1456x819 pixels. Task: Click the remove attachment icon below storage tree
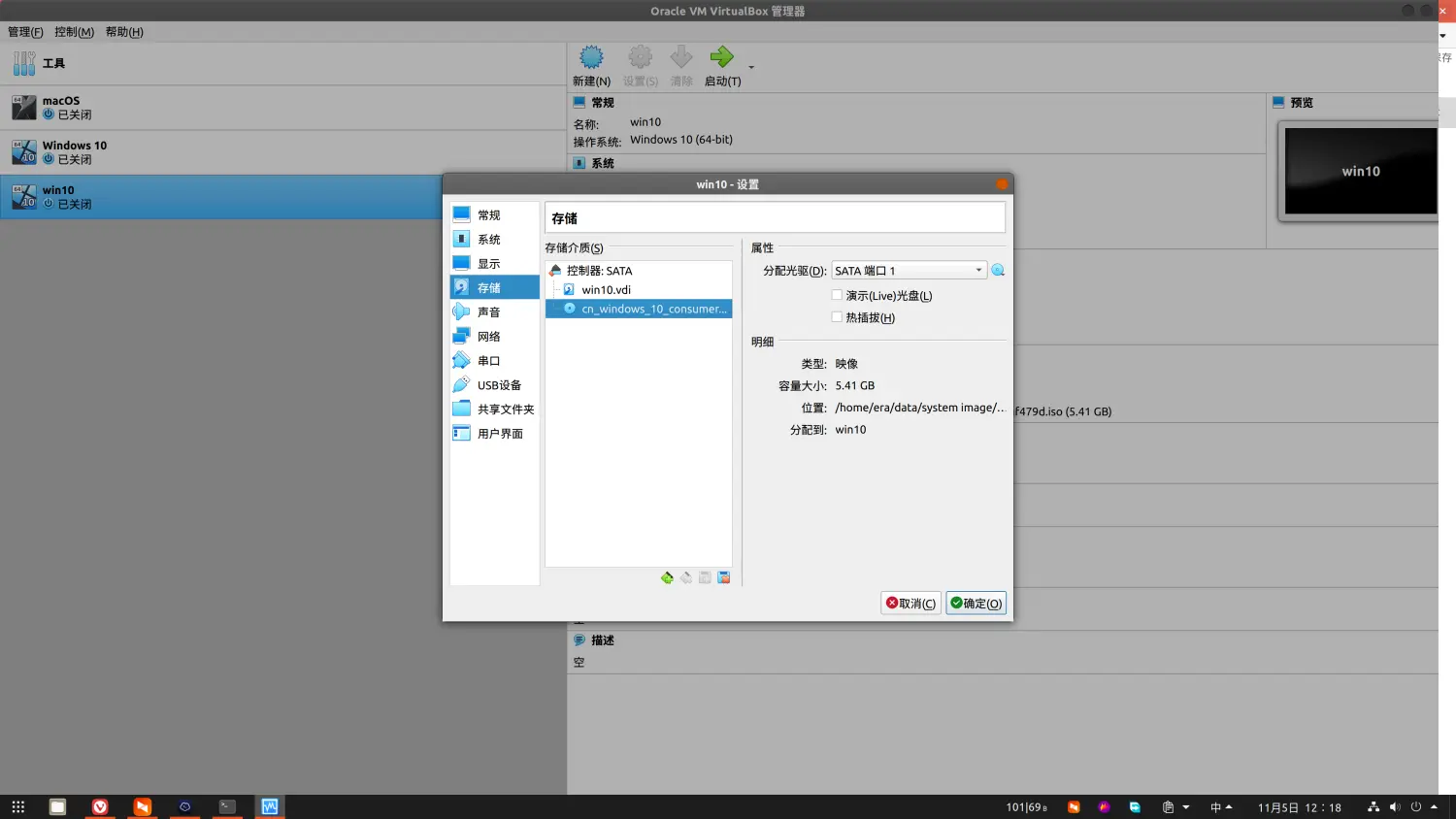tap(723, 578)
